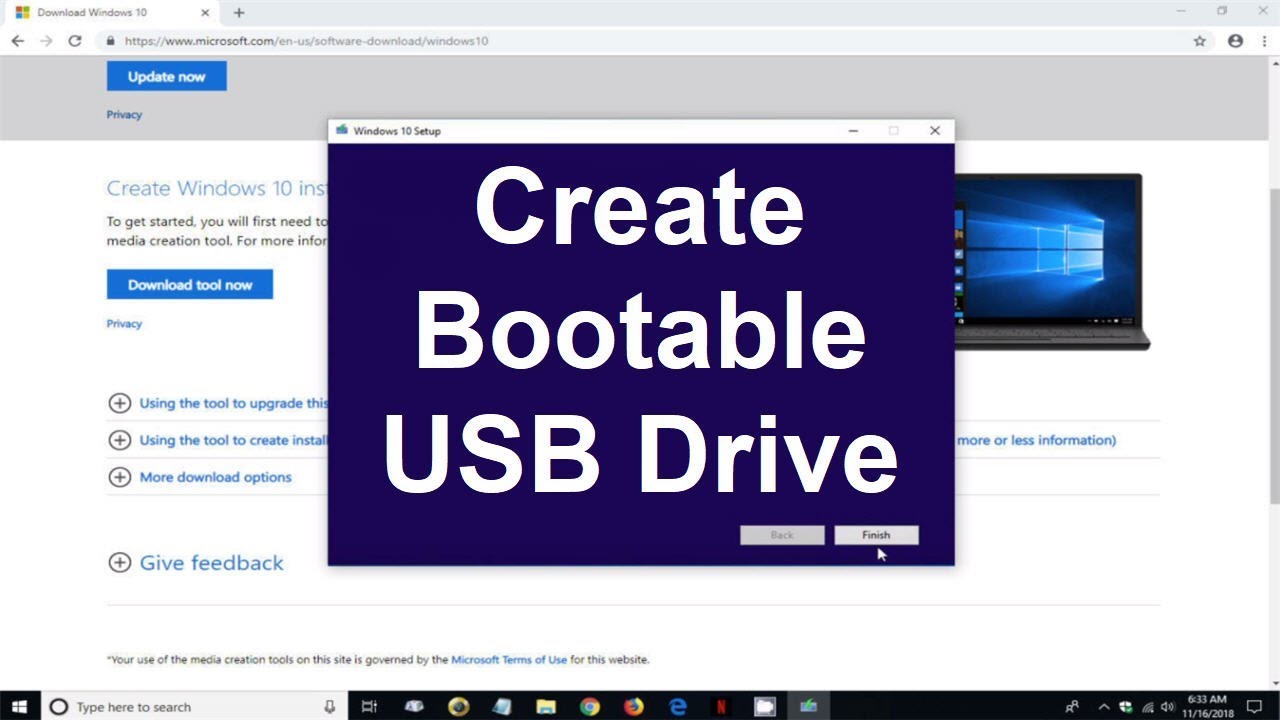The height and width of the screenshot is (720, 1280).
Task: Show hidden system tray icons
Action: click(1104, 706)
